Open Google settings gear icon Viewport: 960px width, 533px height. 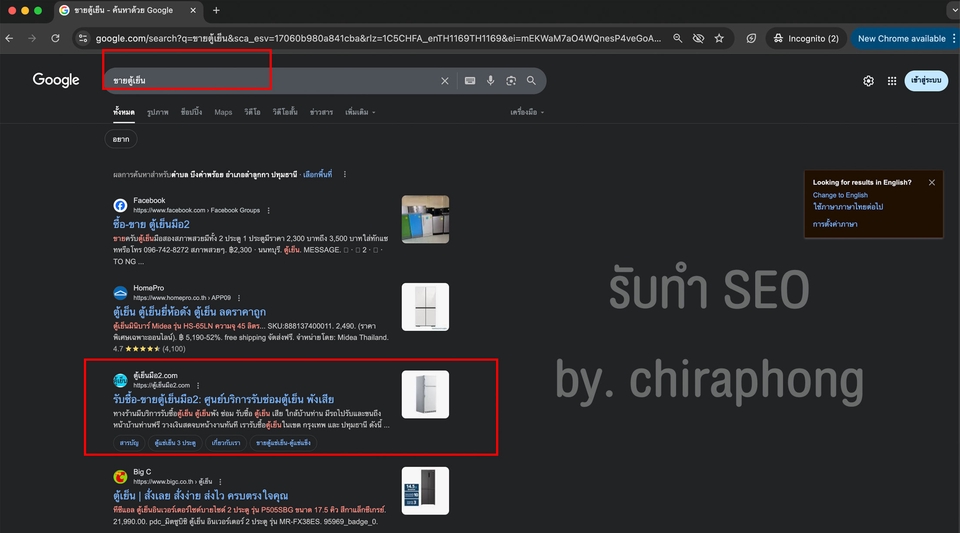click(868, 81)
